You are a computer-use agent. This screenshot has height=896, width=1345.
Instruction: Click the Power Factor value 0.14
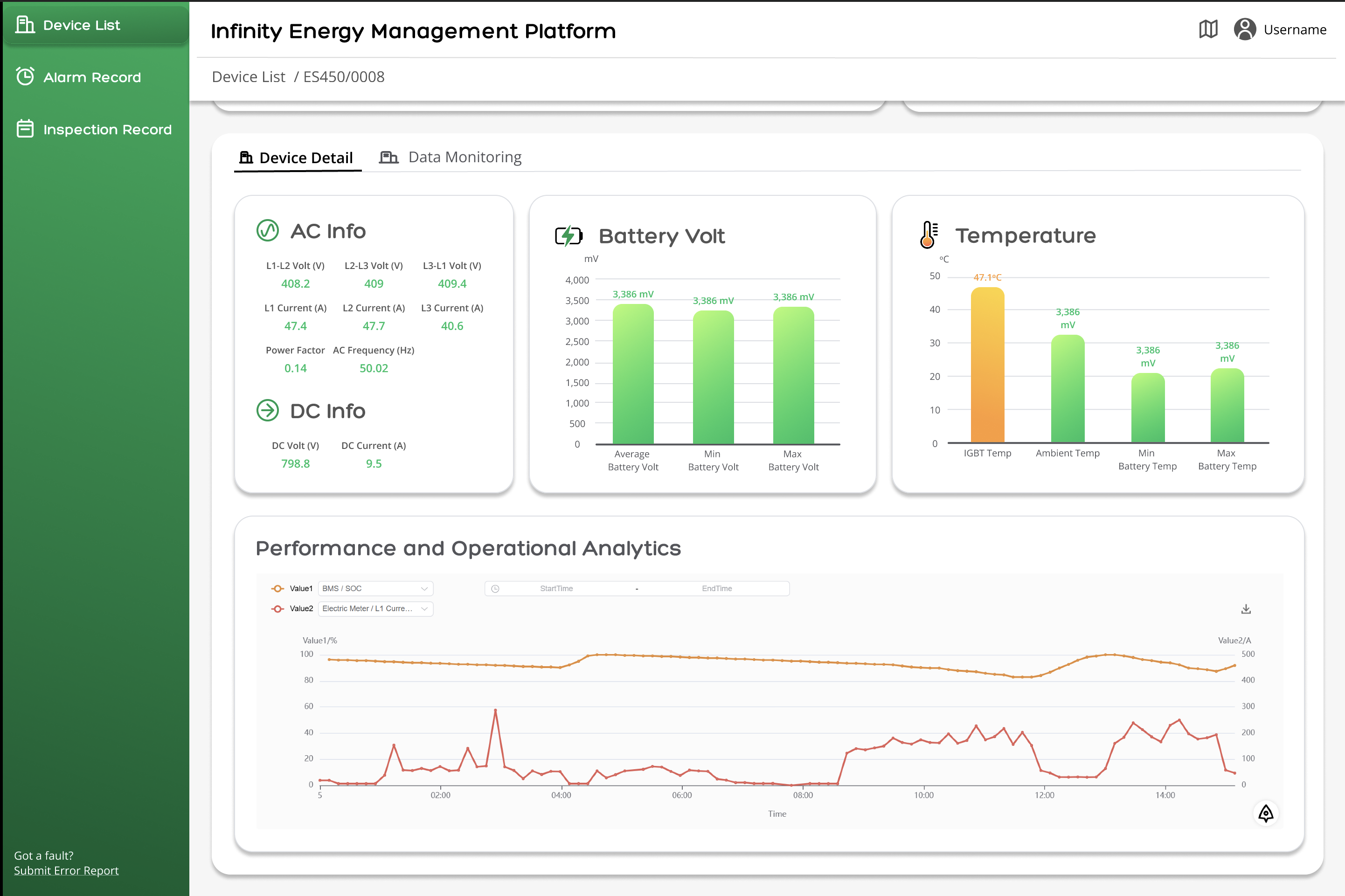pyautogui.click(x=295, y=368)
